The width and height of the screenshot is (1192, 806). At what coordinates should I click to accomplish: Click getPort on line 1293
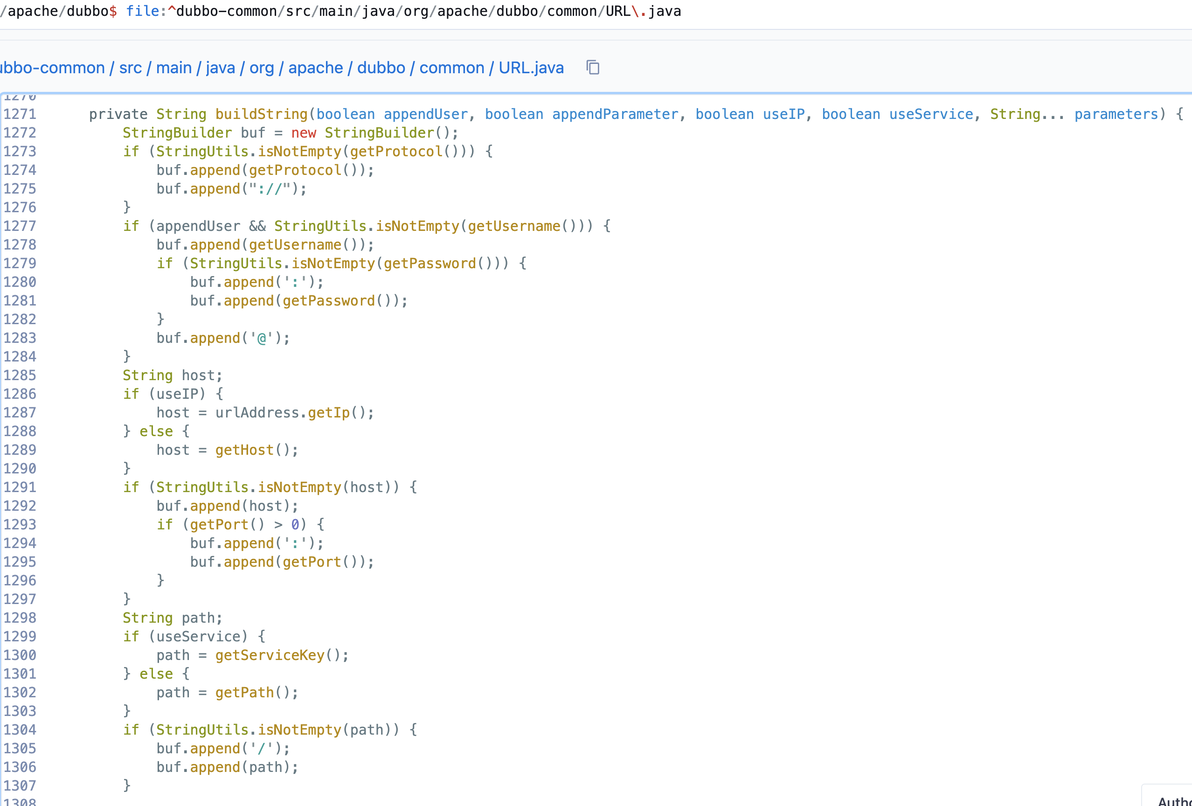point(220,524)
